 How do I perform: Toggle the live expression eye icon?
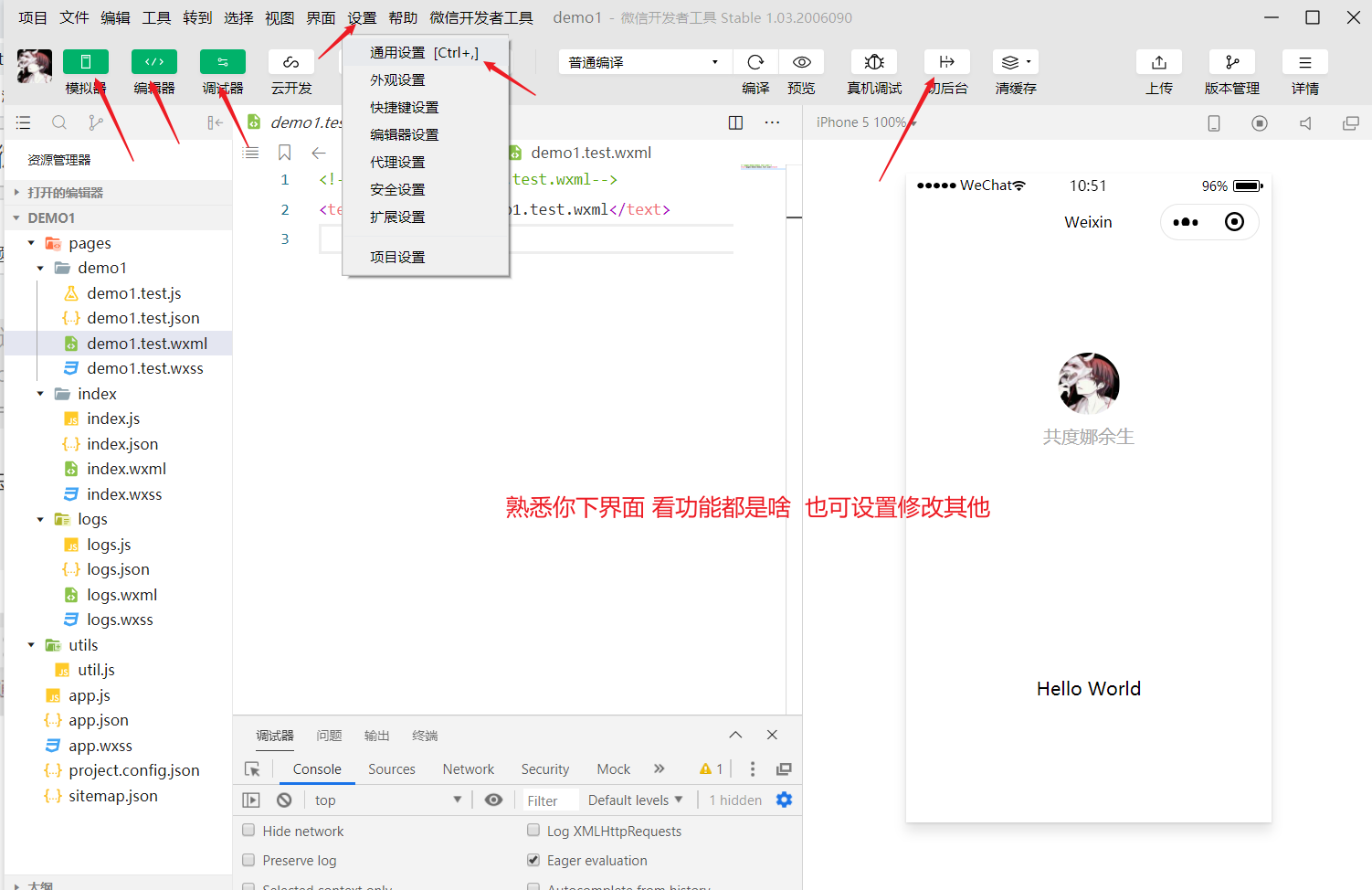coord(493,800)
